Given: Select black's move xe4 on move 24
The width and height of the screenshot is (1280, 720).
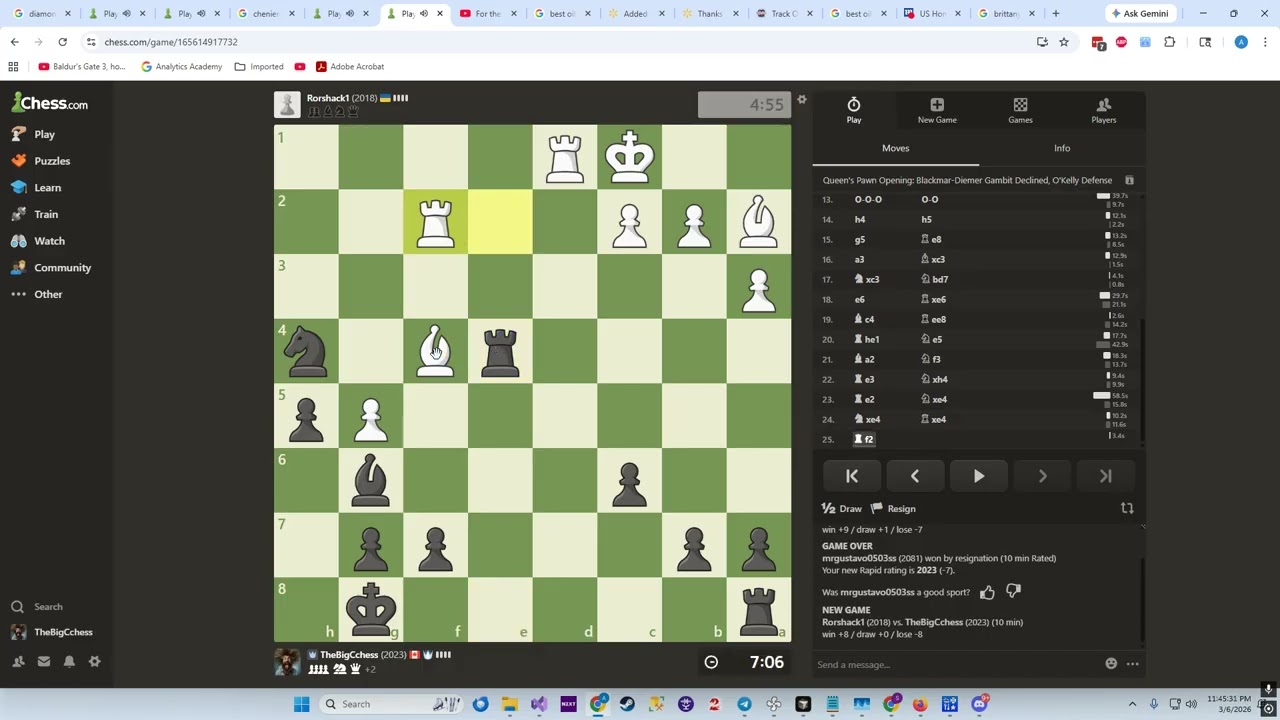Looking at the screenshot, I should (934, 419).
